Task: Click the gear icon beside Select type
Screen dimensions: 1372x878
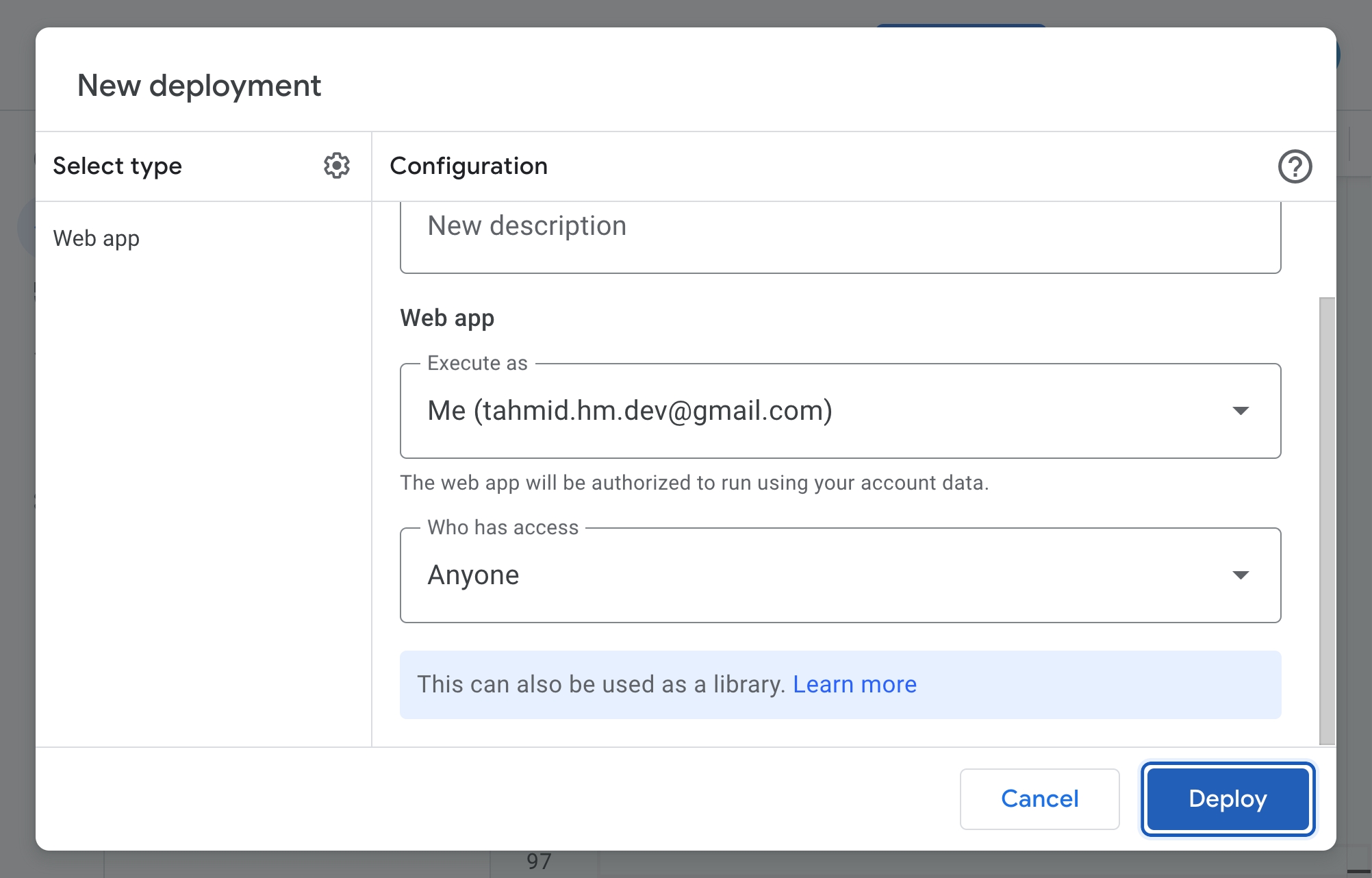Action: point(336,166)
